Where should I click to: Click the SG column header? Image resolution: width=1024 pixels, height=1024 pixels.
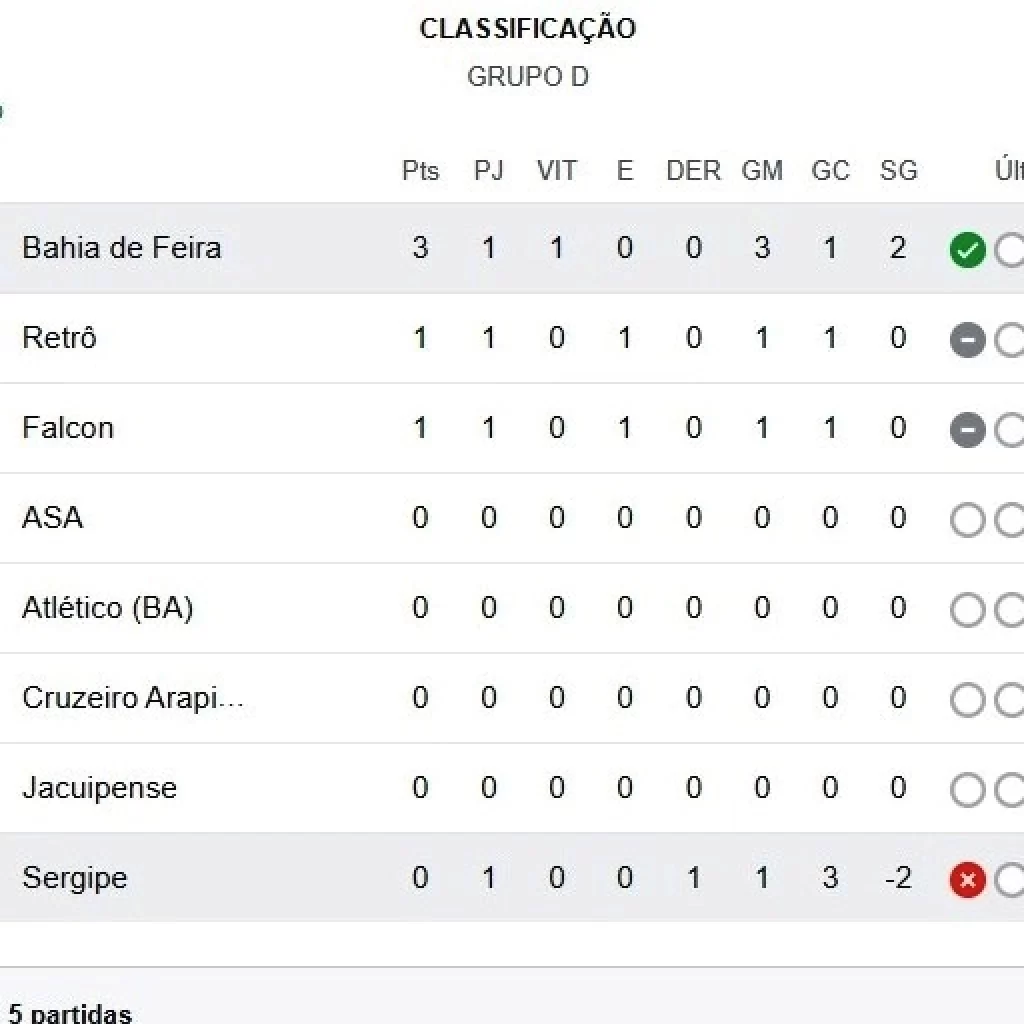[898, 171]
